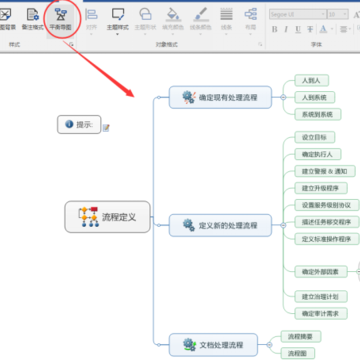Select the central topic 流程定义
360x360 pixels.
tap(107, 217)
